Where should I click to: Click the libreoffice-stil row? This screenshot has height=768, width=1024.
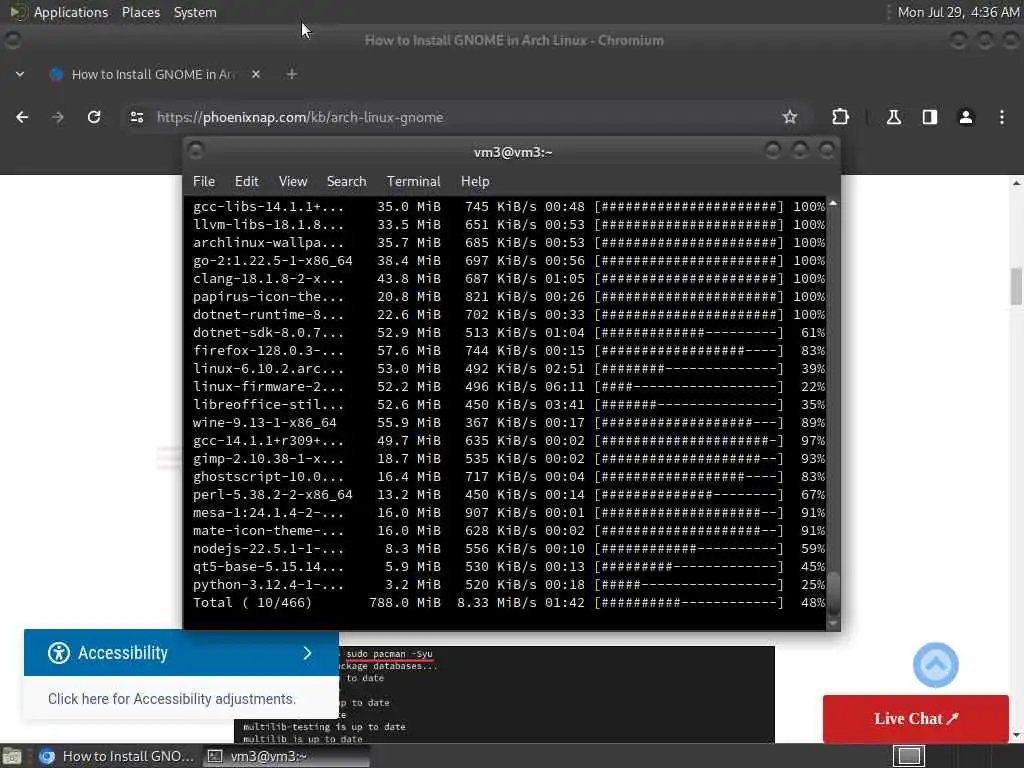coord(509,404)
